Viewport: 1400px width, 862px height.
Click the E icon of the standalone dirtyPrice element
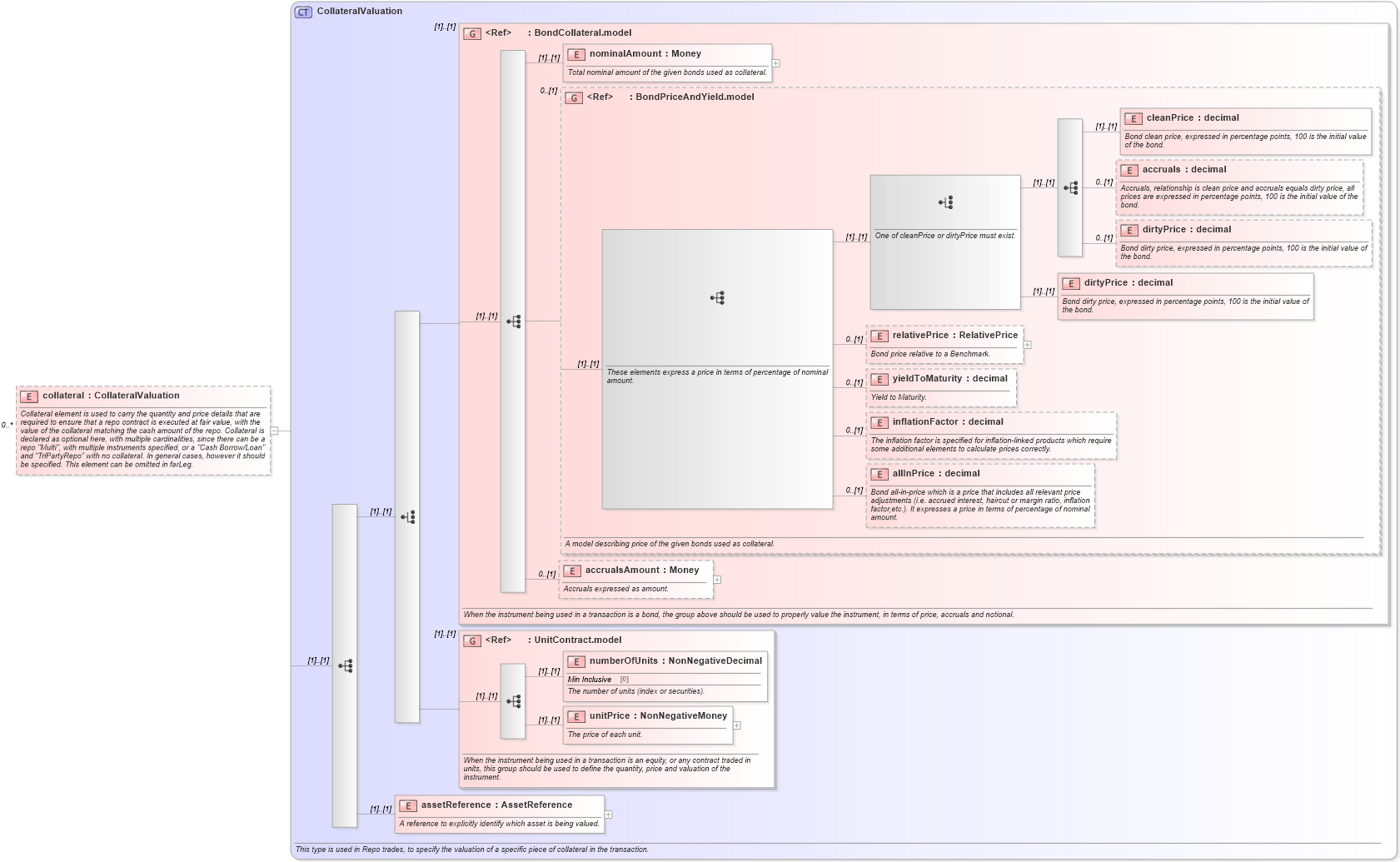(1072, 282)
